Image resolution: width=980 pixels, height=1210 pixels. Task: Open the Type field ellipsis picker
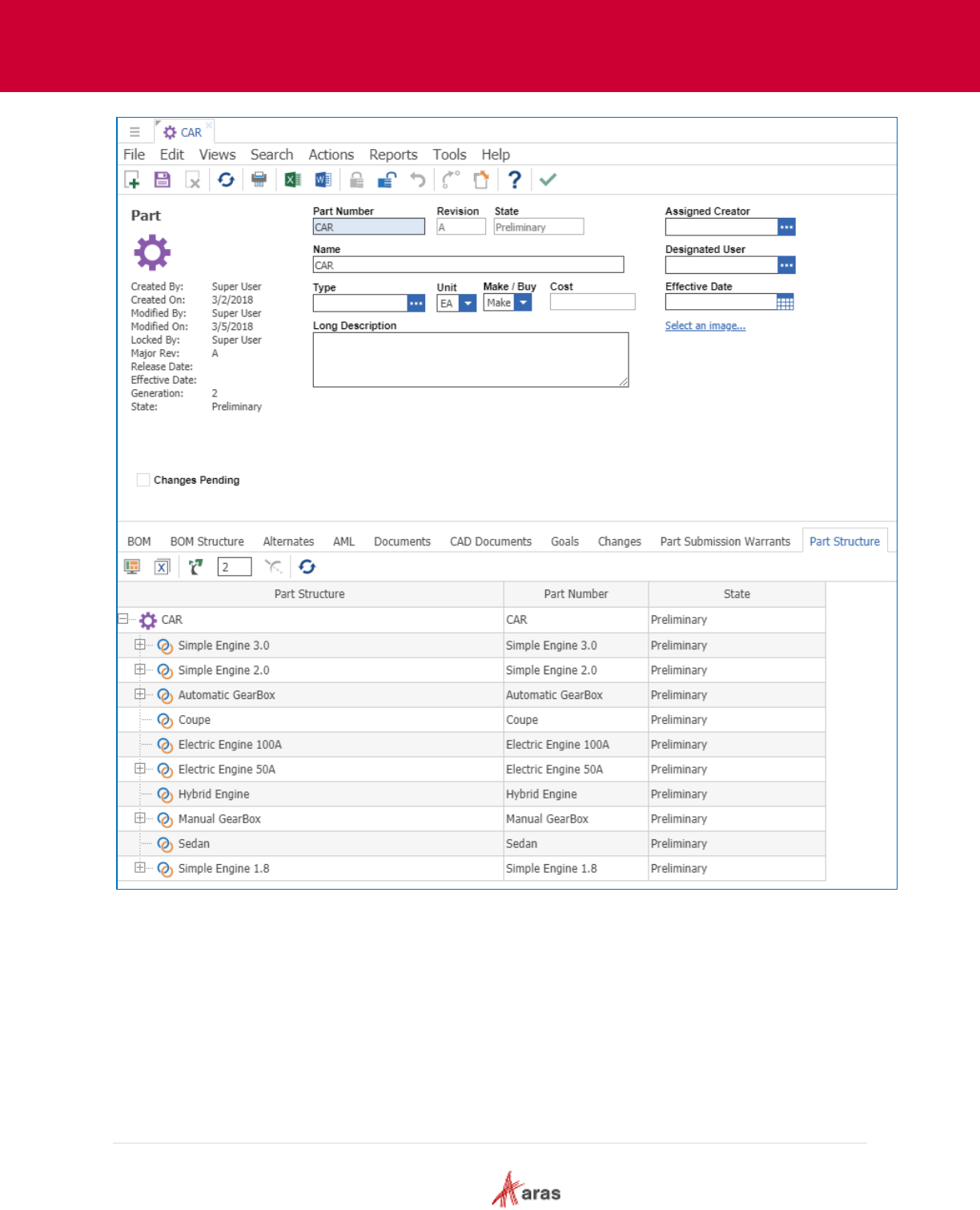[x=416, y=304]
